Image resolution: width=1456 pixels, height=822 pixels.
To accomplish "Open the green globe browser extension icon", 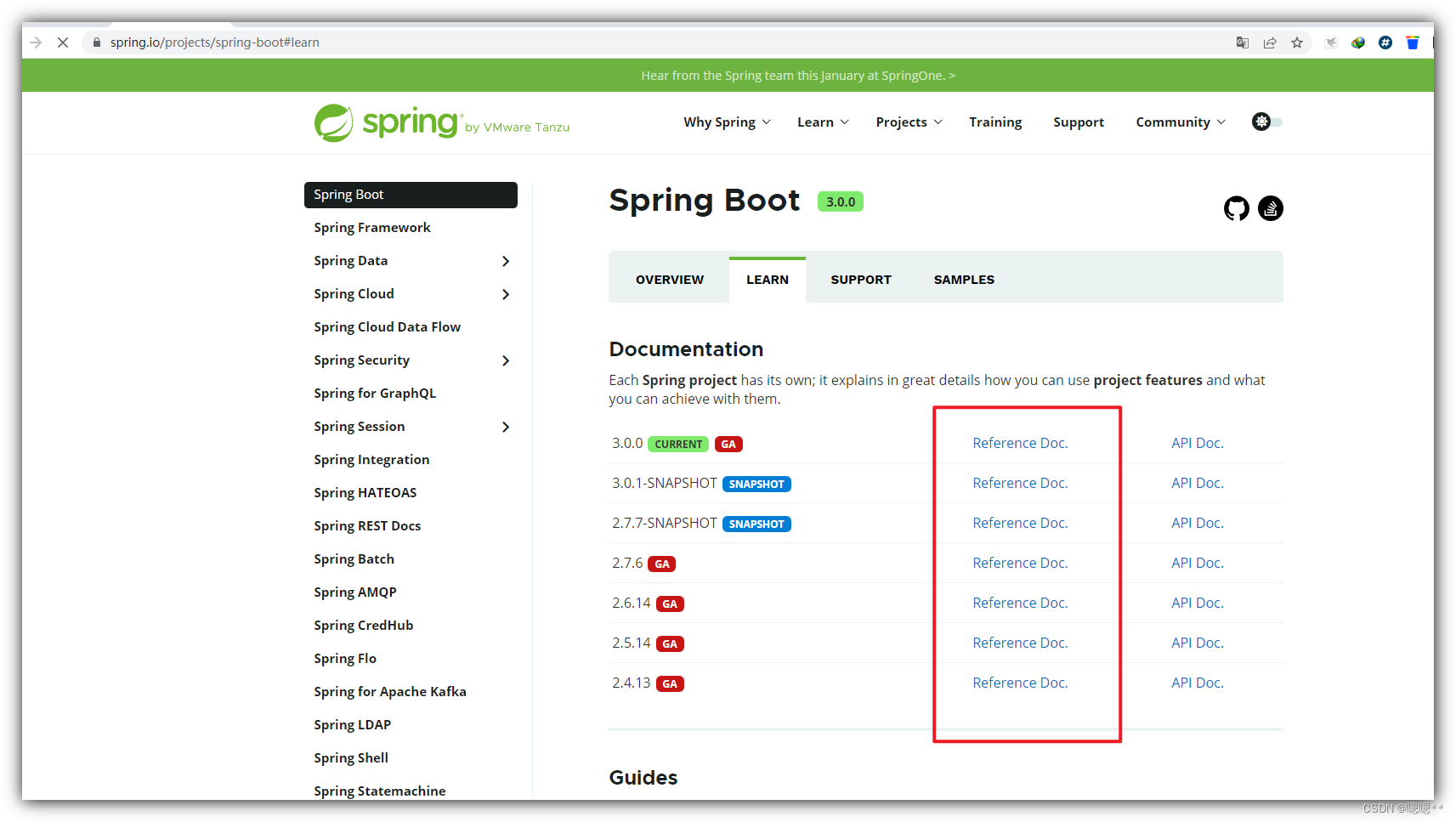I will click(1358, 43).
